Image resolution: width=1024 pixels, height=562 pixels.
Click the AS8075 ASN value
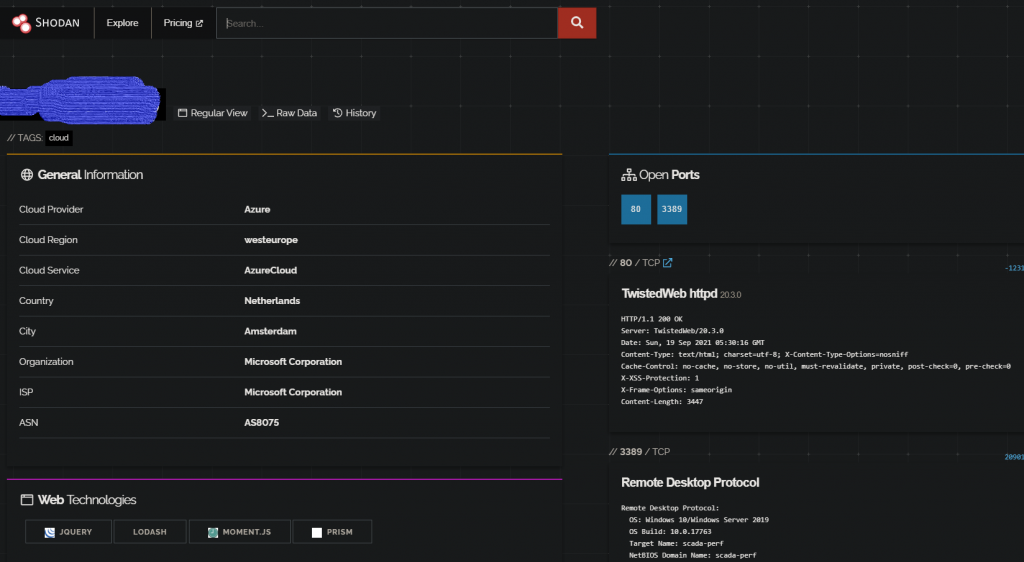point(261,422)
